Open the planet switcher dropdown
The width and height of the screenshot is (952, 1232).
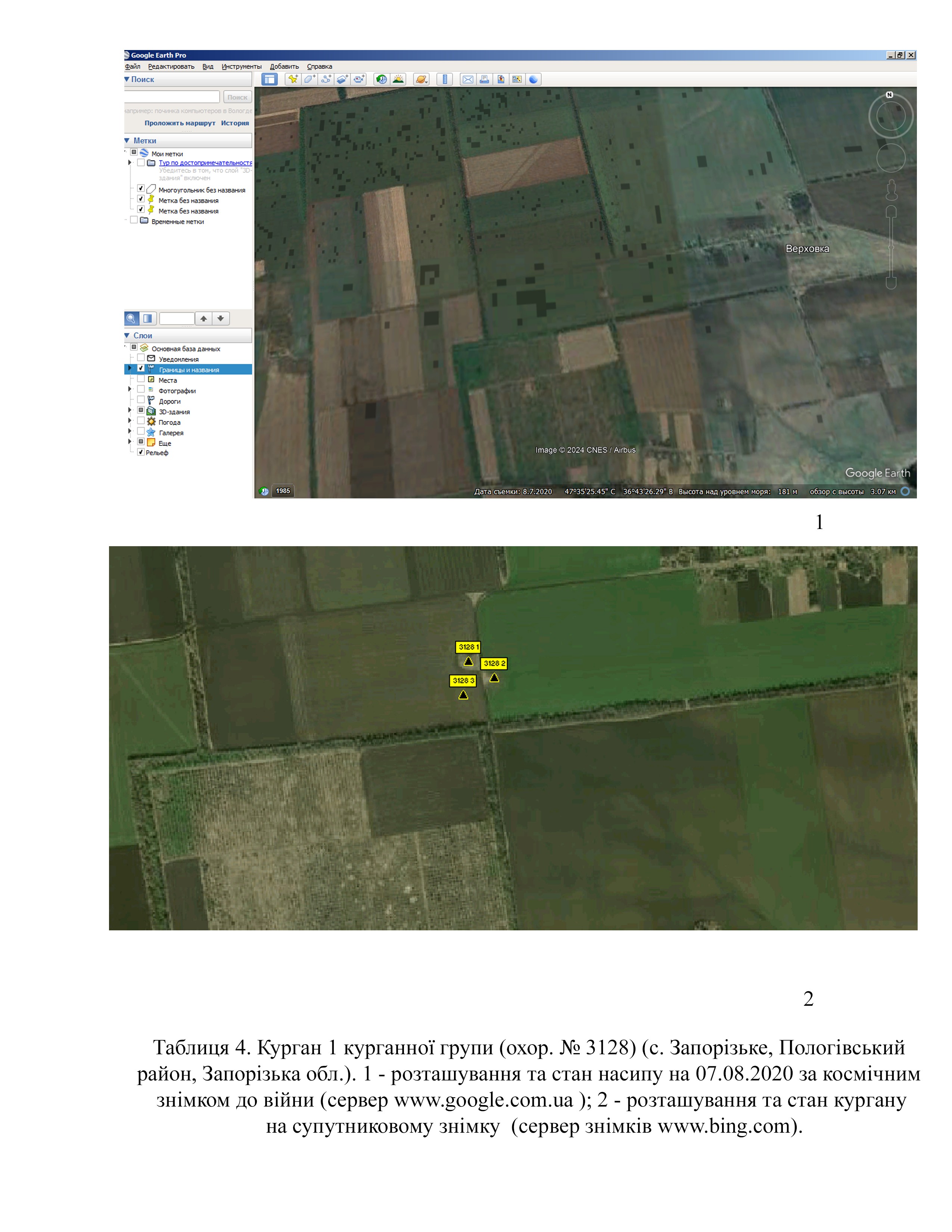(x=421, y=80)
